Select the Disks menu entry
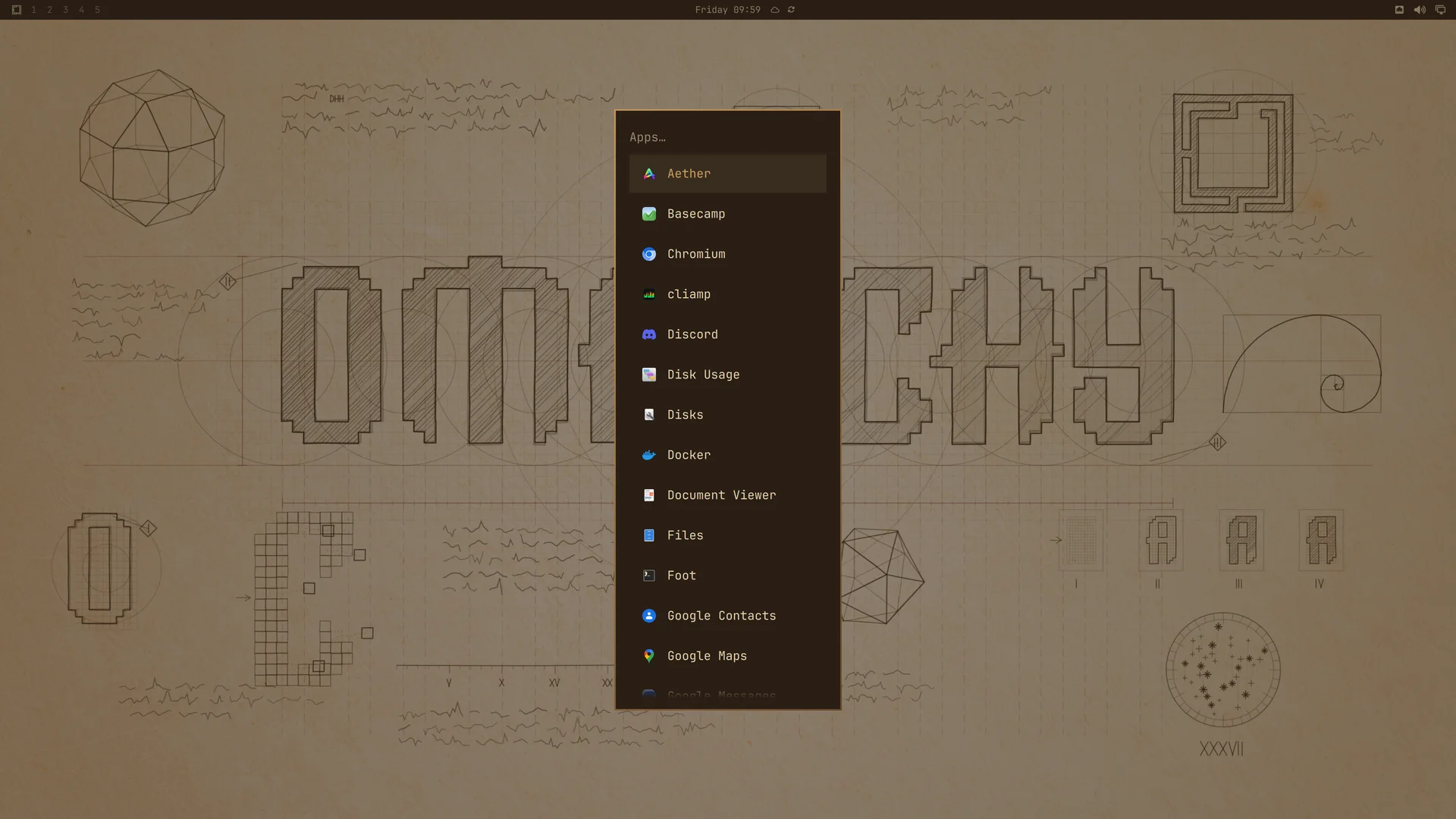The height and width of the screenshot is (819, 1456). point(728,415)
